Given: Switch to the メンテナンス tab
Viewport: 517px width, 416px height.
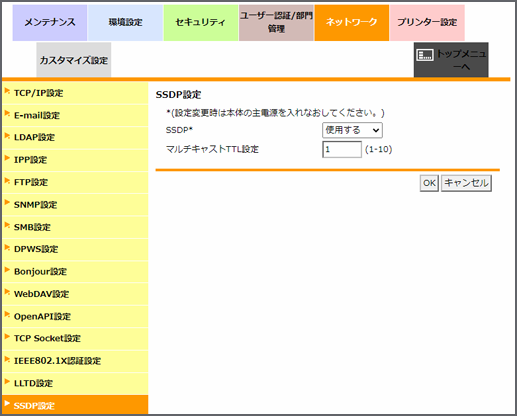Looking at the screenshot, I should click(50, 23).
